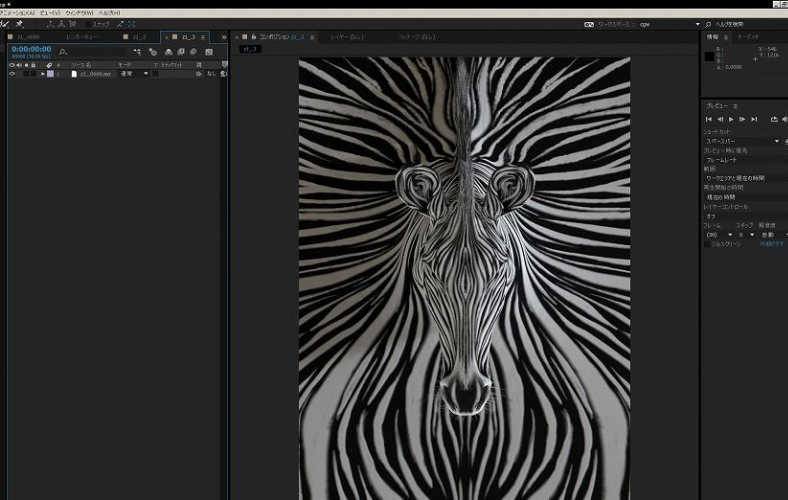Click the composition mini-flowchart icon

coord(137,52)
